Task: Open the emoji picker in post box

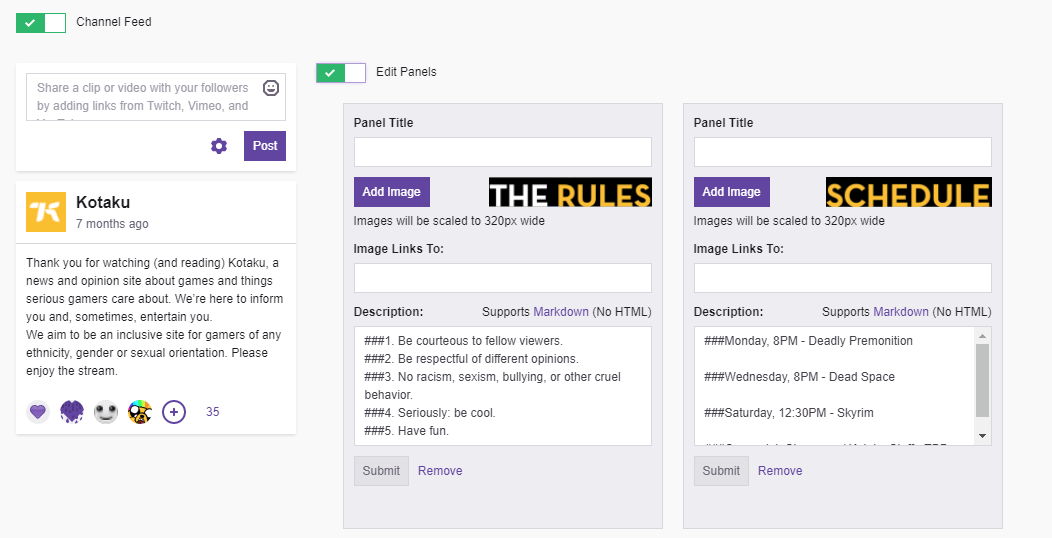Action: point(271,88)
